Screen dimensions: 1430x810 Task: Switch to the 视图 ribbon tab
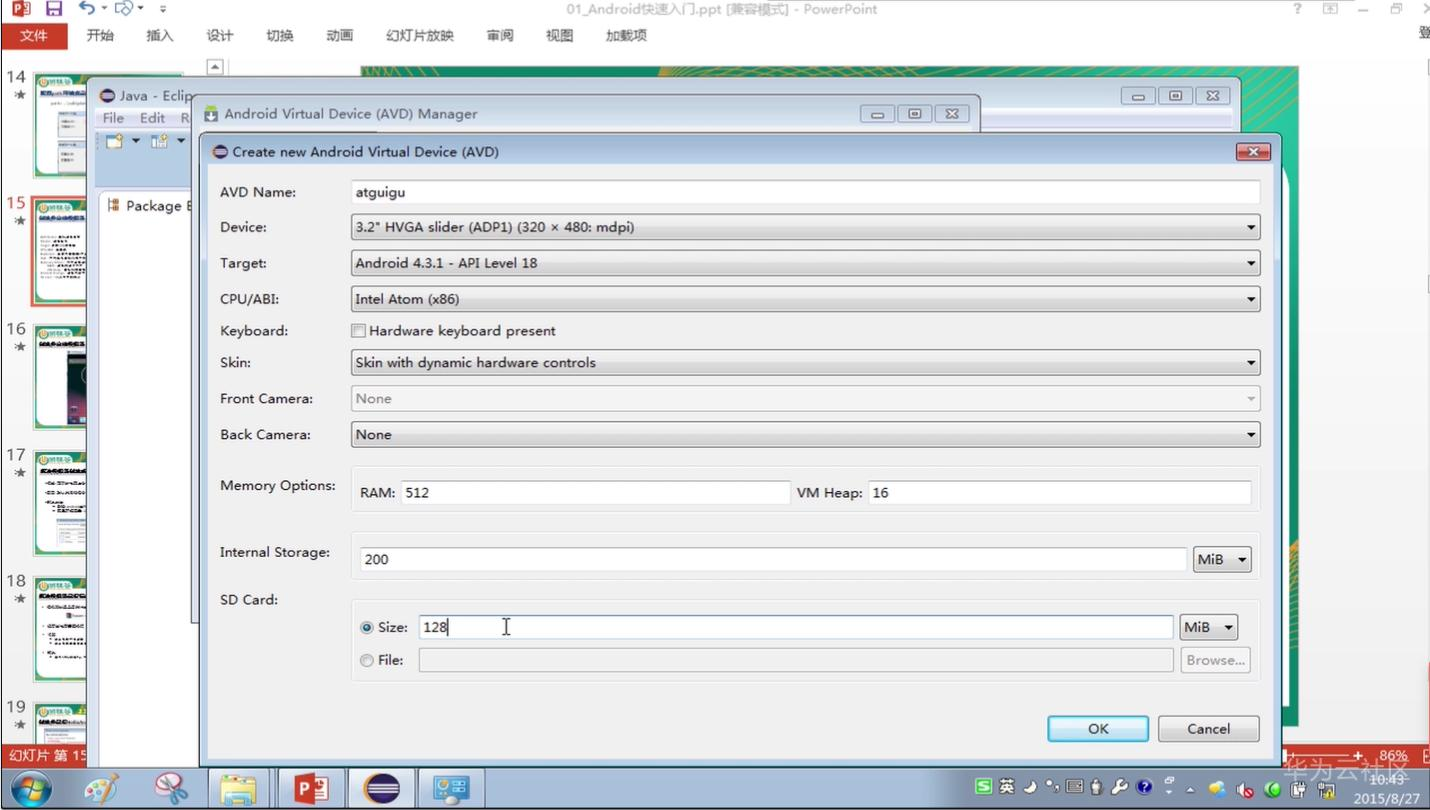point(560,36)
